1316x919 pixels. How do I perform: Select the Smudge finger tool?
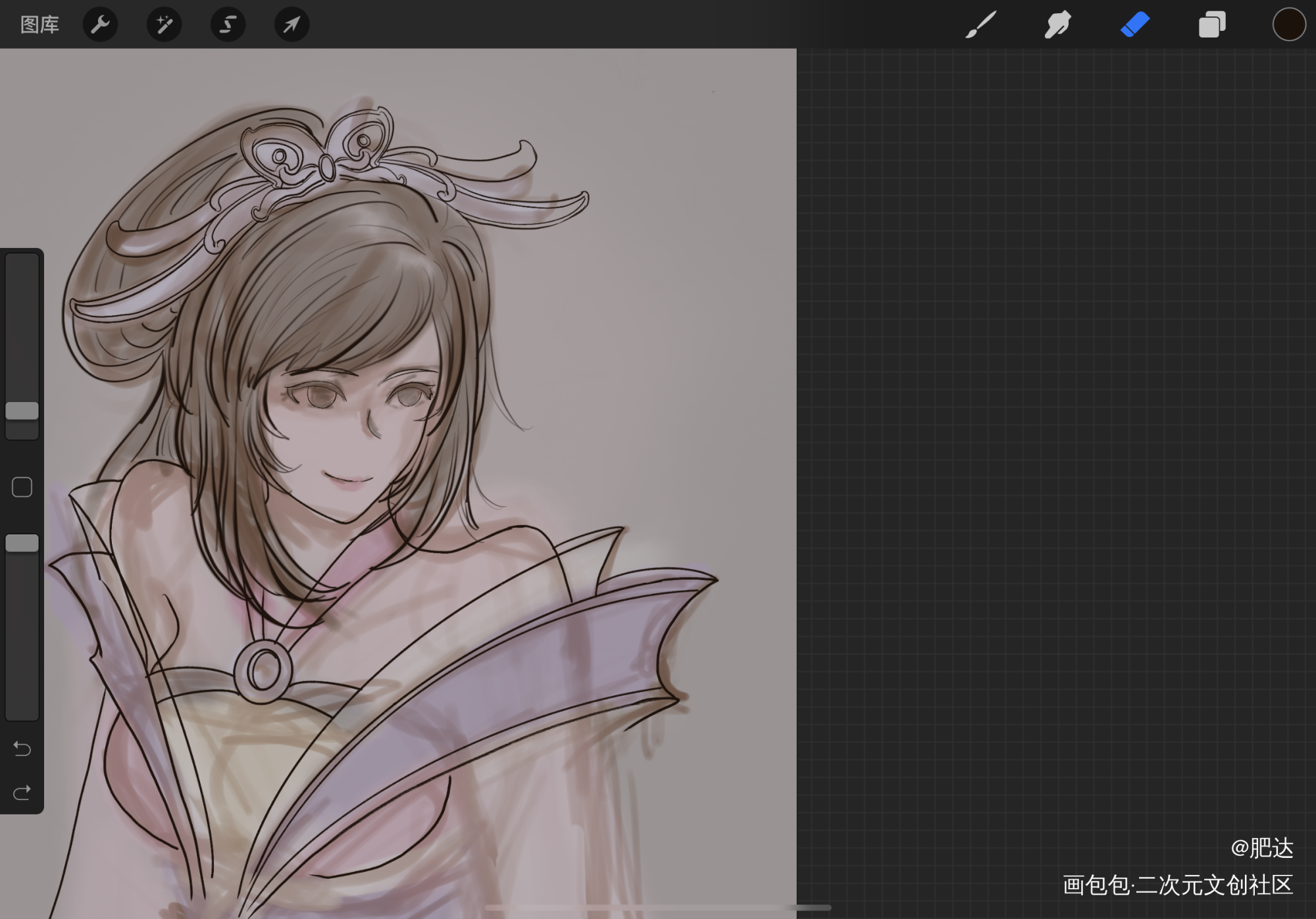(x=1057, y=25)
